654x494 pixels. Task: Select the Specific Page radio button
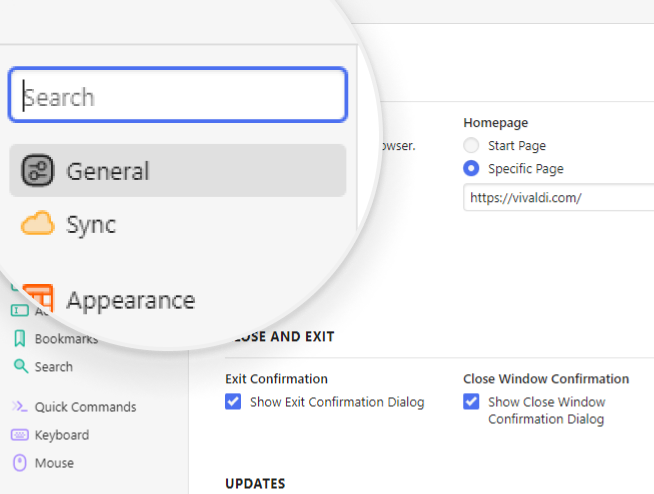pos(471,168)
